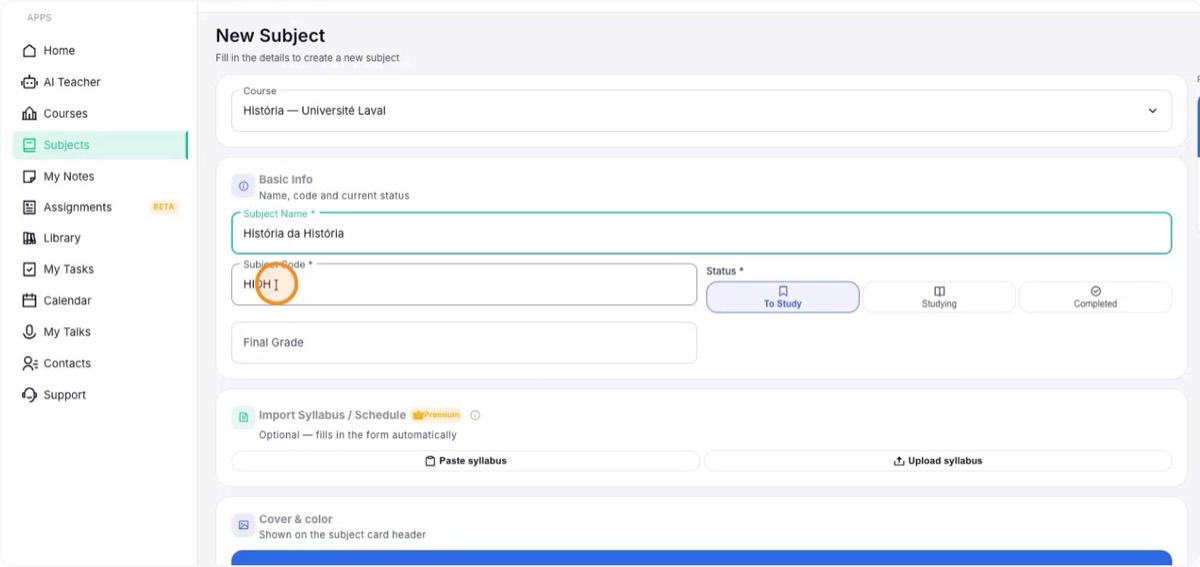
Task: Click the Home house icon
Action: tap(29, 51)
